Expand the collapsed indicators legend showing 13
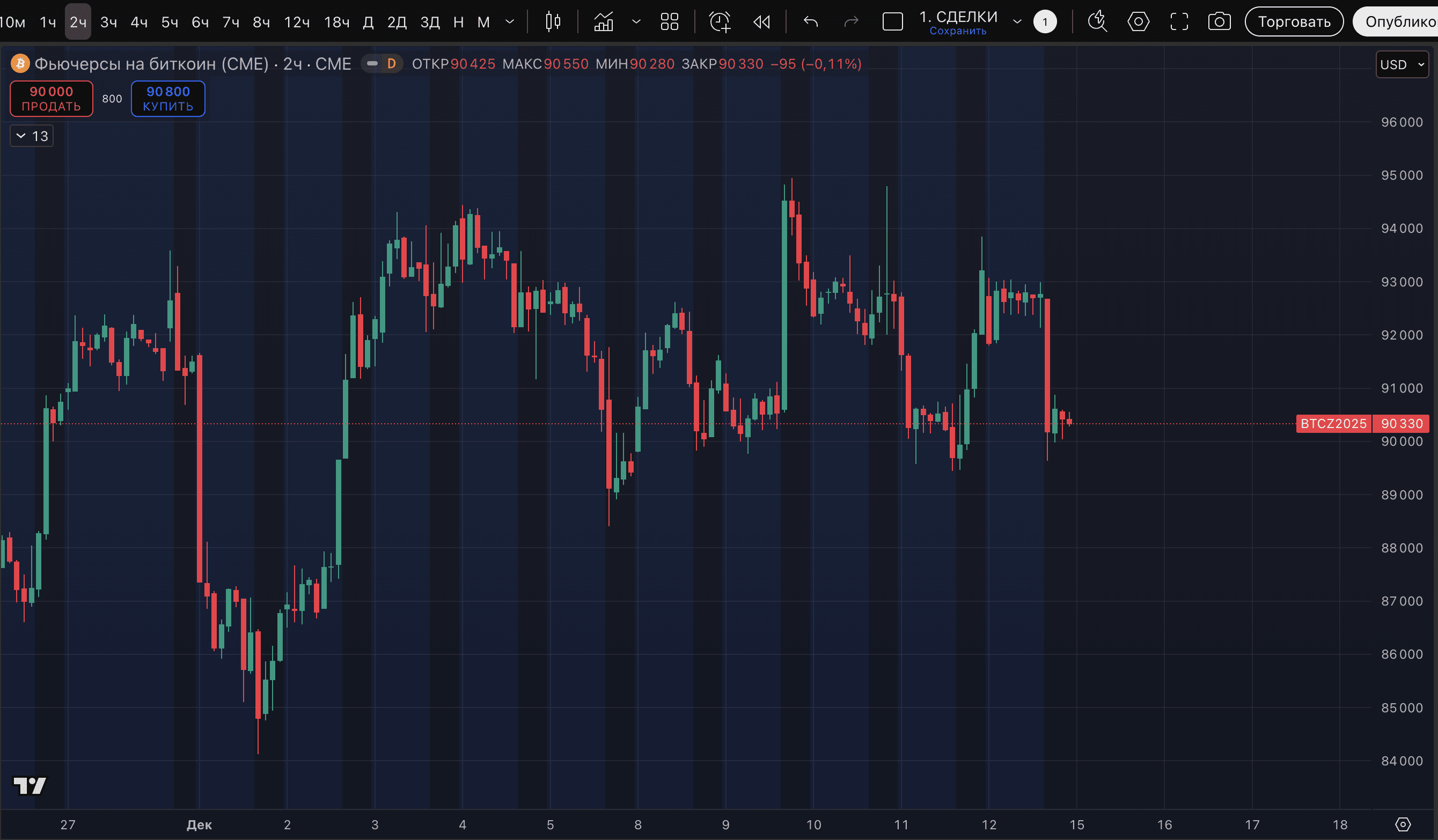 [32, 136]
